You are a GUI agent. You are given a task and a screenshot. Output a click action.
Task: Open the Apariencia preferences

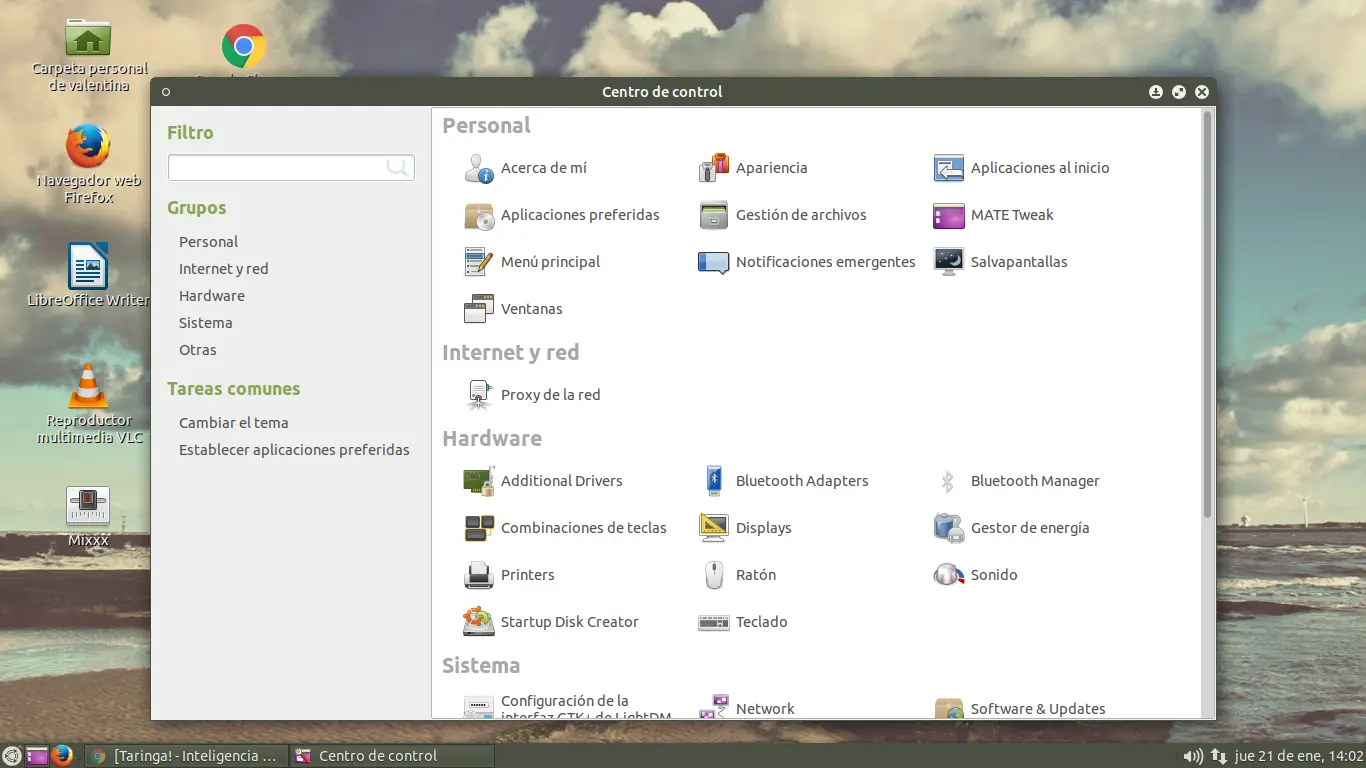(x=753, y=168)
